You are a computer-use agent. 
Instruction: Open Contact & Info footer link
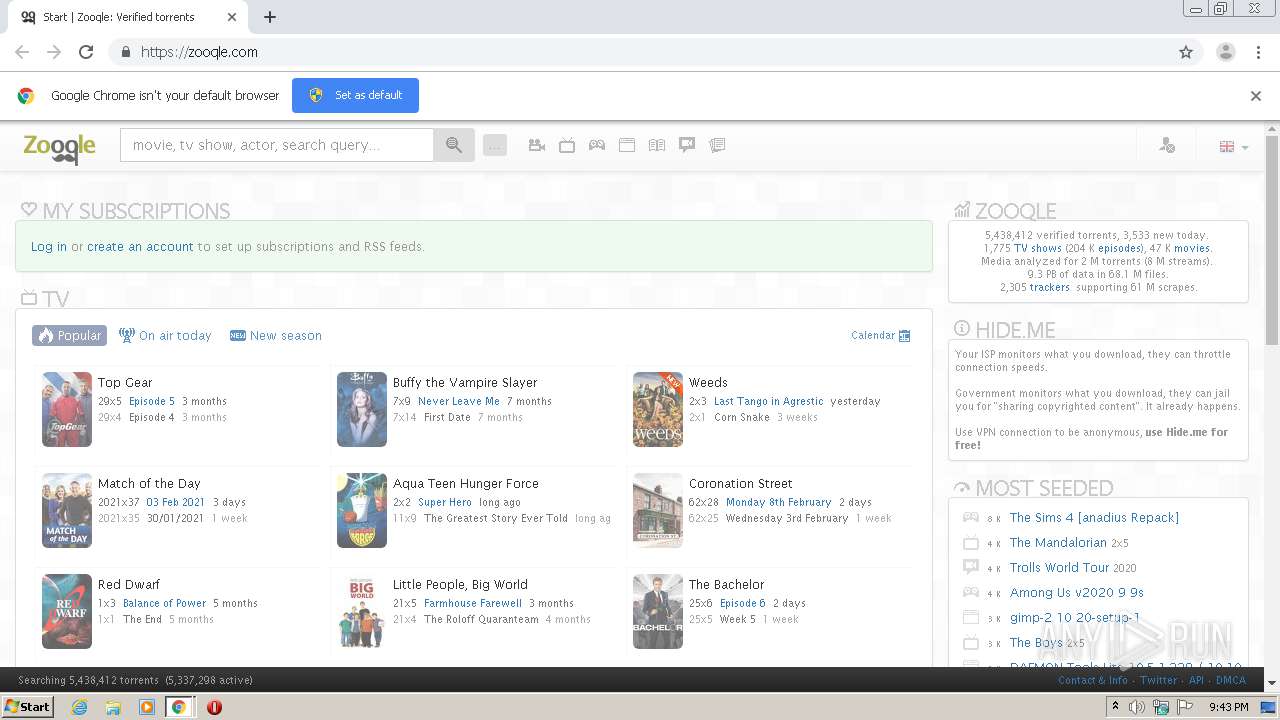[x=1093, y=680]
